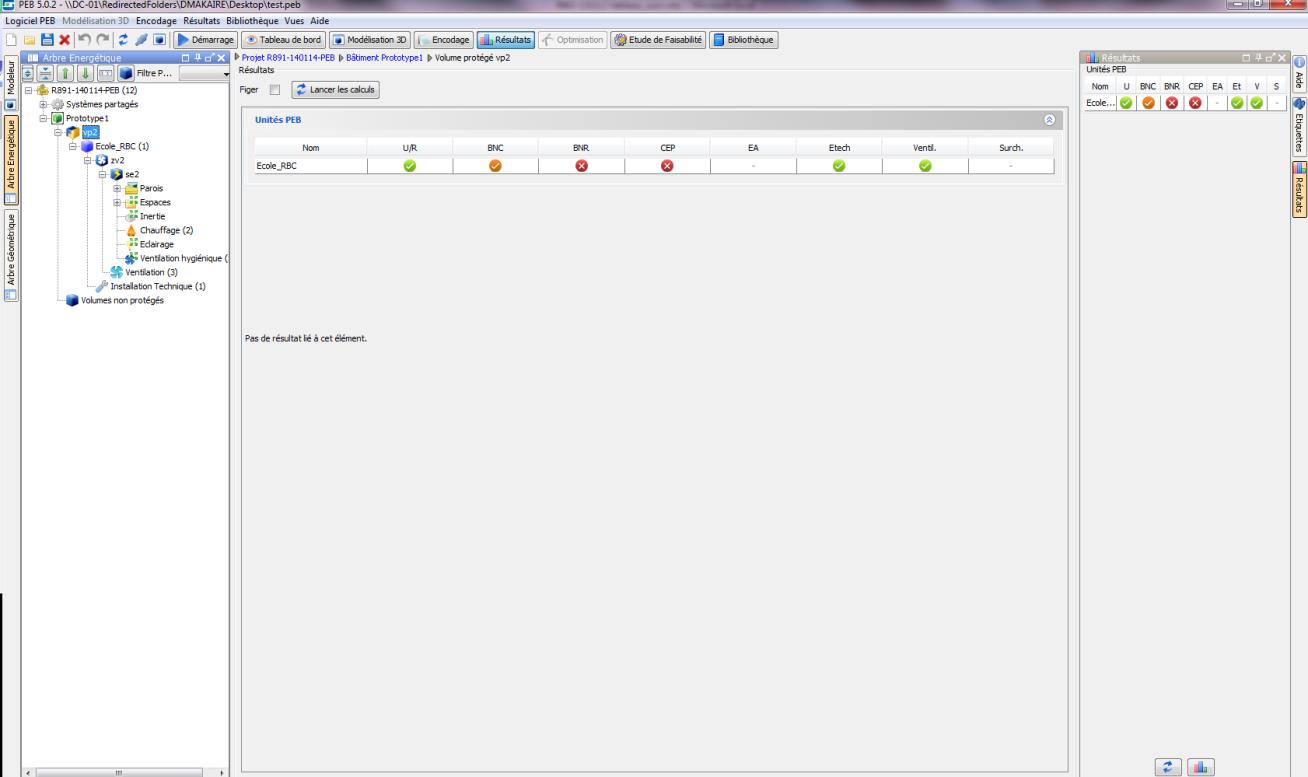Expand the Espaces node
The width and height of the screenshot is (1308, 777).
tap(117, 201)
